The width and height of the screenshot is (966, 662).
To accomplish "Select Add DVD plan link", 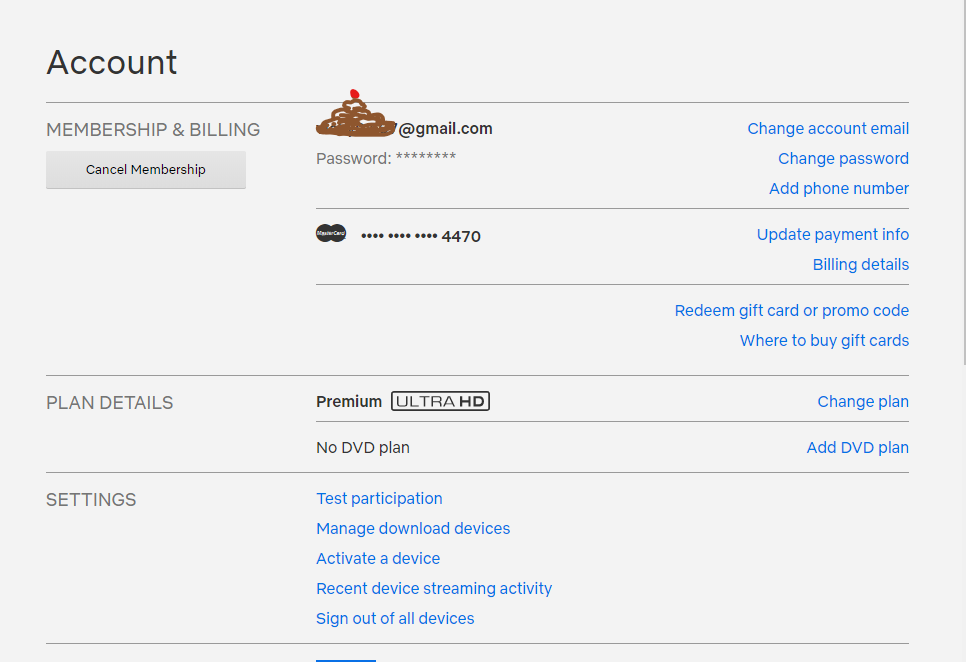I will coord(857,448).
